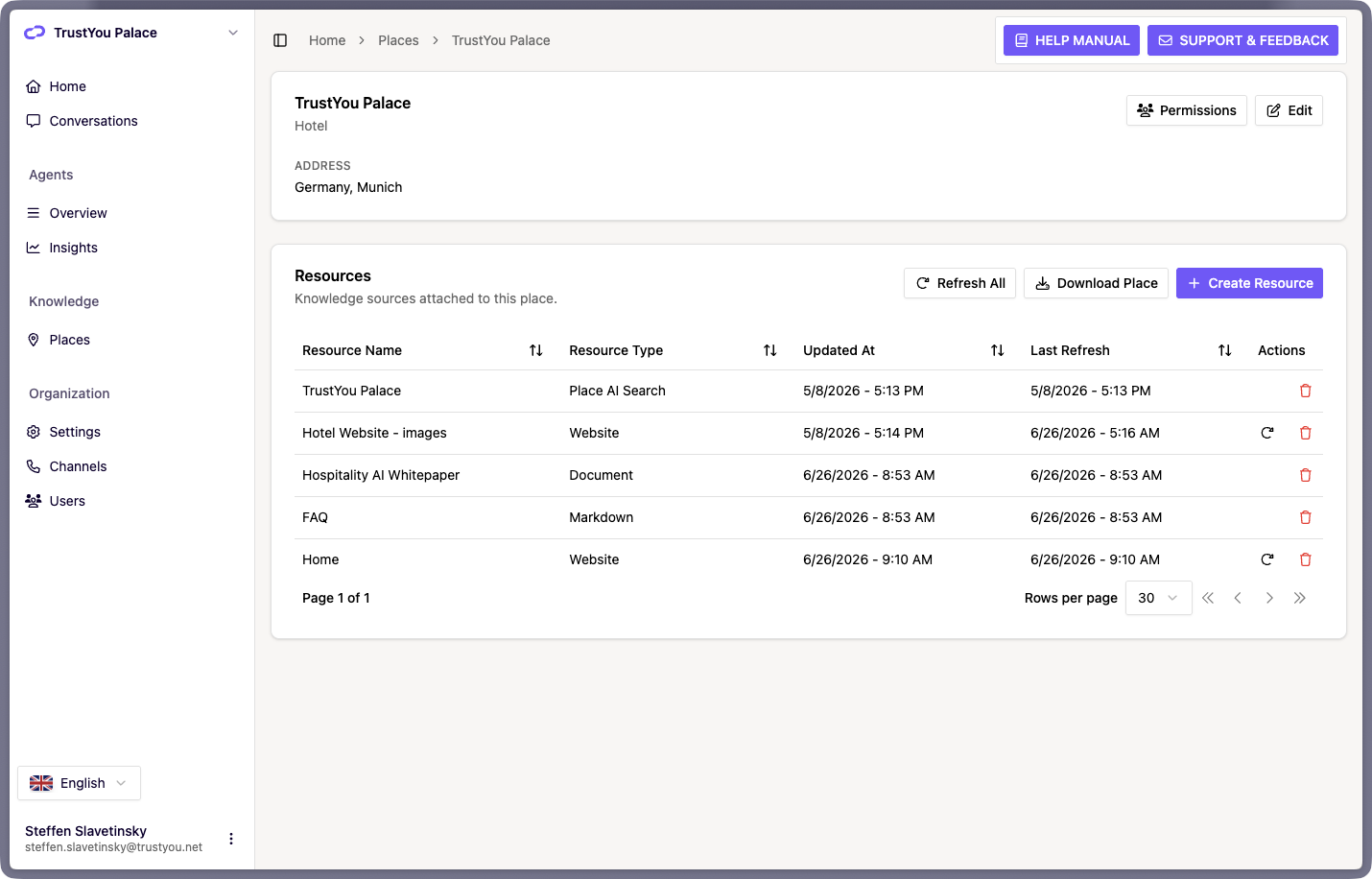The image size is (1372, 879).
Task: Click the 'Germany, Munich' address text
Action: click(348, 187)
